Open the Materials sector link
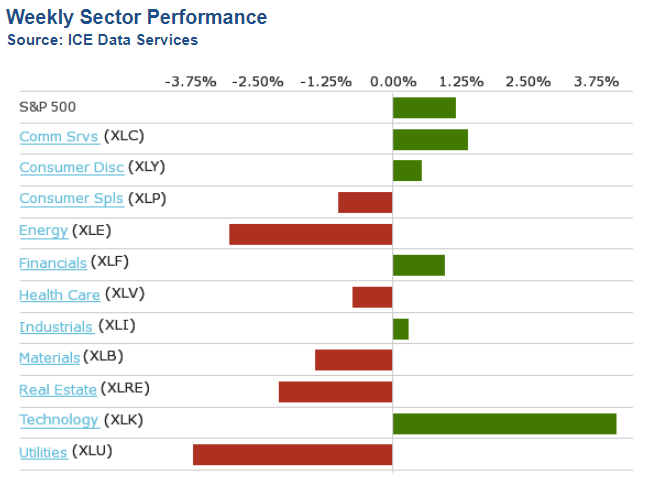Image resolution: width=651 pixels, height=493 pixels. coord(49,358)
